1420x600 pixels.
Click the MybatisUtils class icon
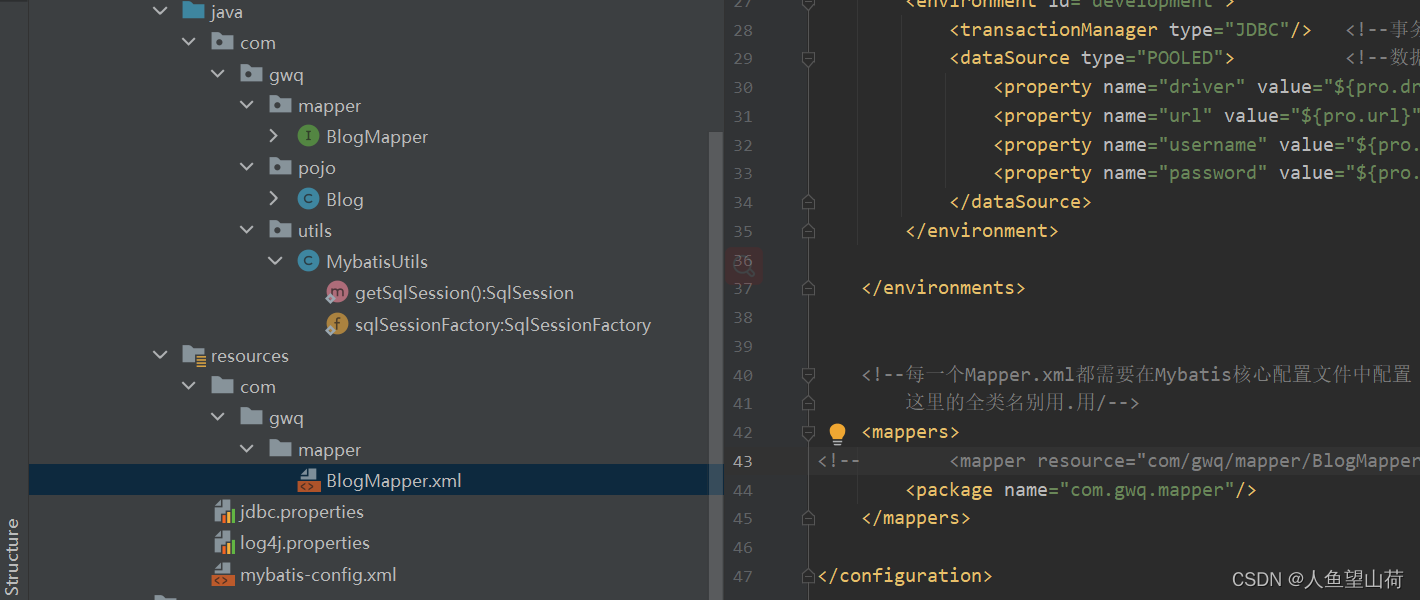pyautogui.click(x=309, y=261)
